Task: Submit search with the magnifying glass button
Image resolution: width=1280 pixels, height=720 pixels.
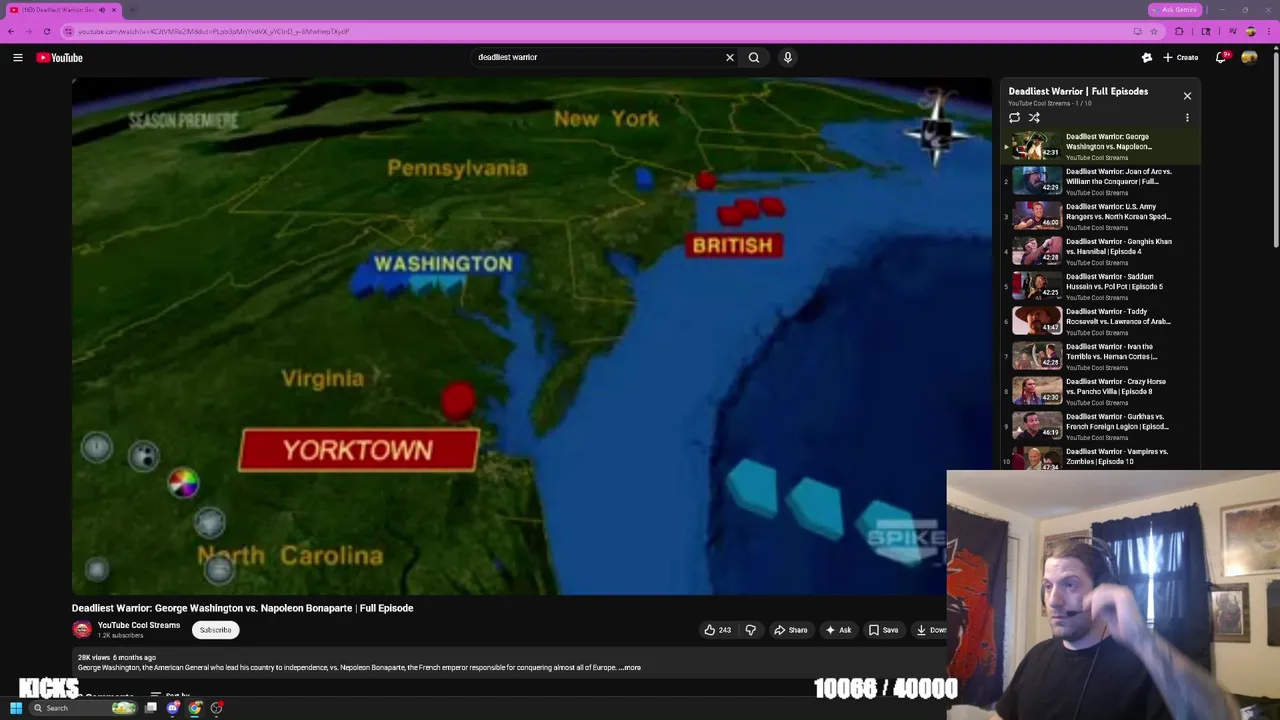Action: click(x=754, y=58)
